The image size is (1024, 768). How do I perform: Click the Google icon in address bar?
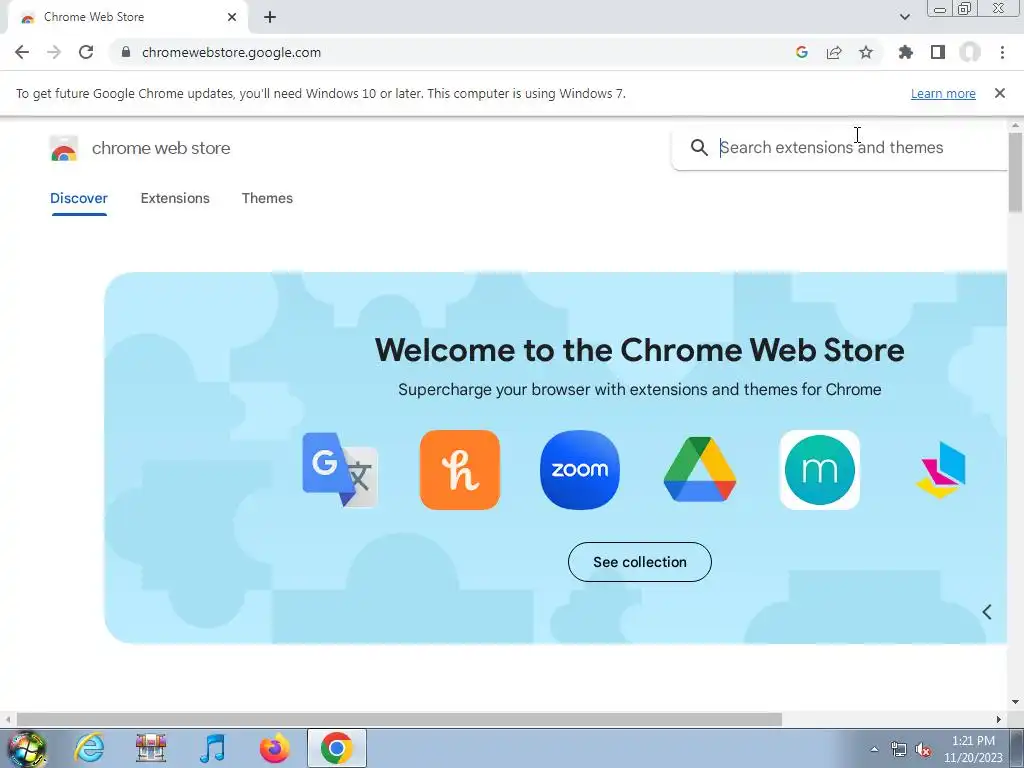click(x=802, y=52)
